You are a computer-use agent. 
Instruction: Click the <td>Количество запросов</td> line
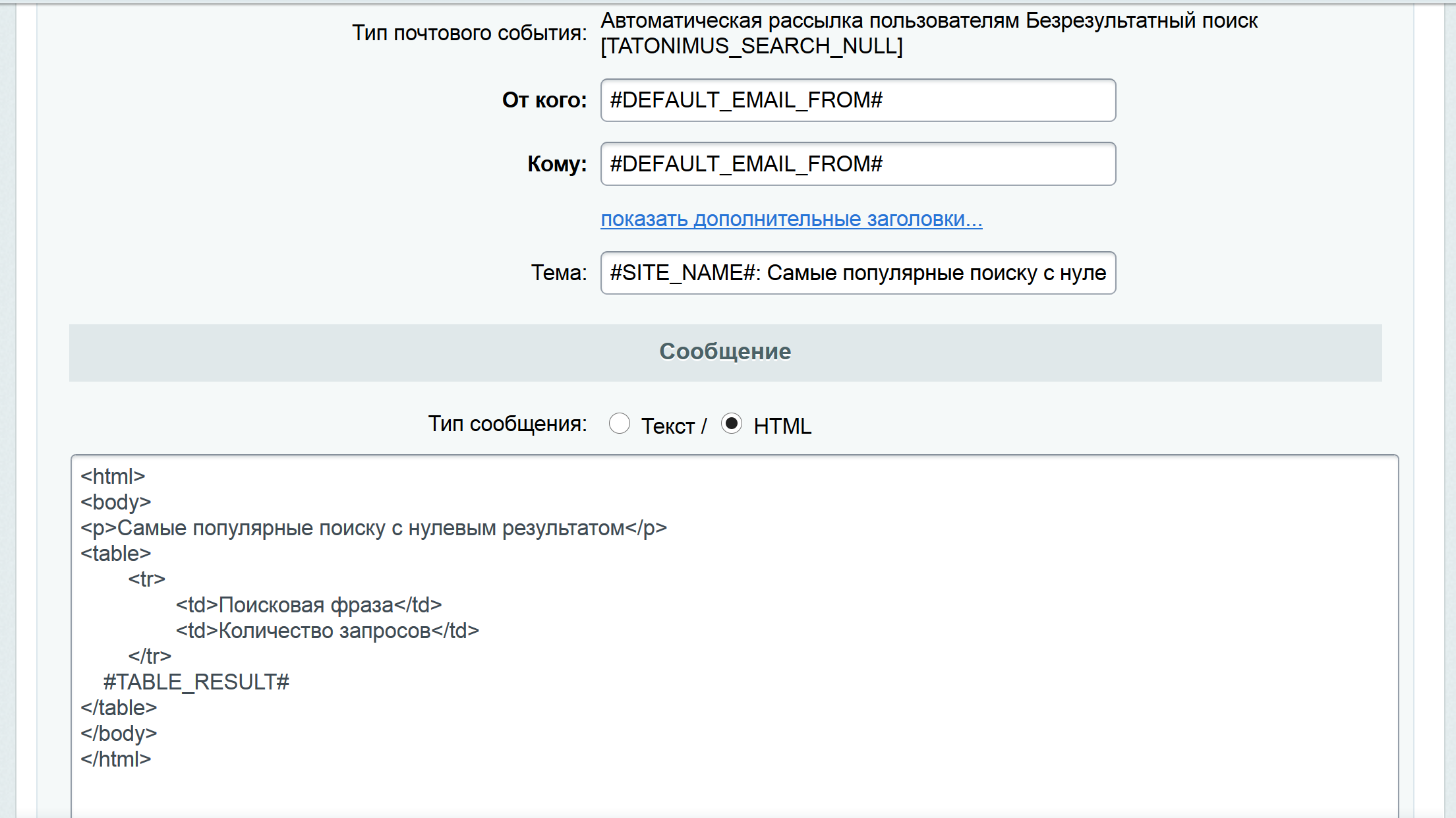[327, 631]
